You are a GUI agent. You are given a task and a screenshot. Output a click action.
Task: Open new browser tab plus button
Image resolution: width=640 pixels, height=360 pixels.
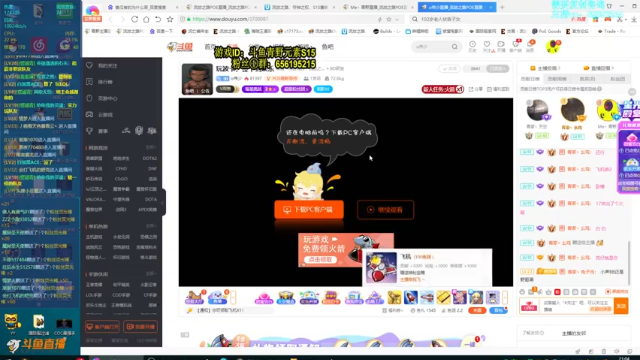click(x=502, y=7)
